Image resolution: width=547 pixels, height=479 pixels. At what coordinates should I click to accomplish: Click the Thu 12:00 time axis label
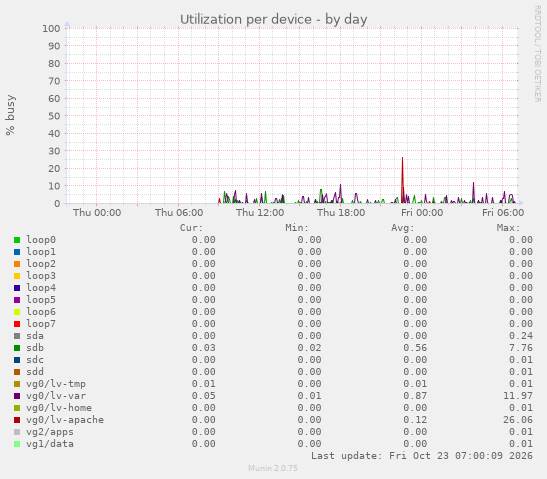260,213
